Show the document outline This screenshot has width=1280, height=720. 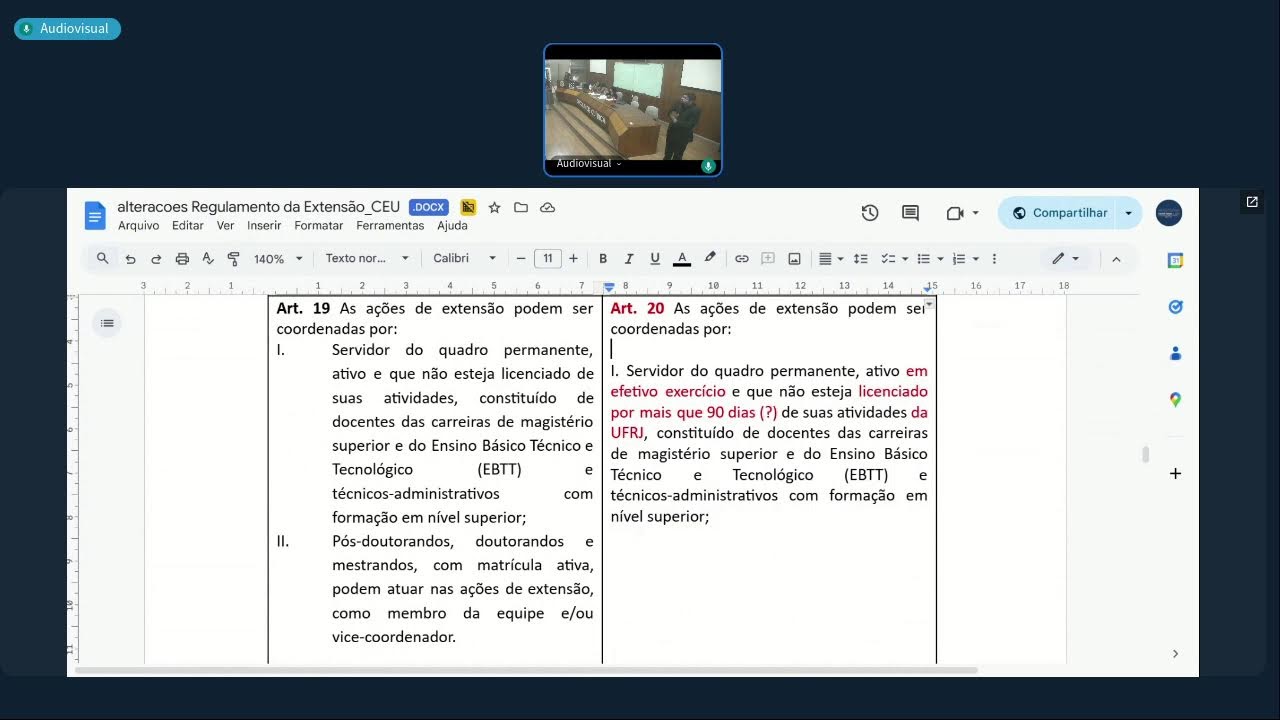(107, 323)
